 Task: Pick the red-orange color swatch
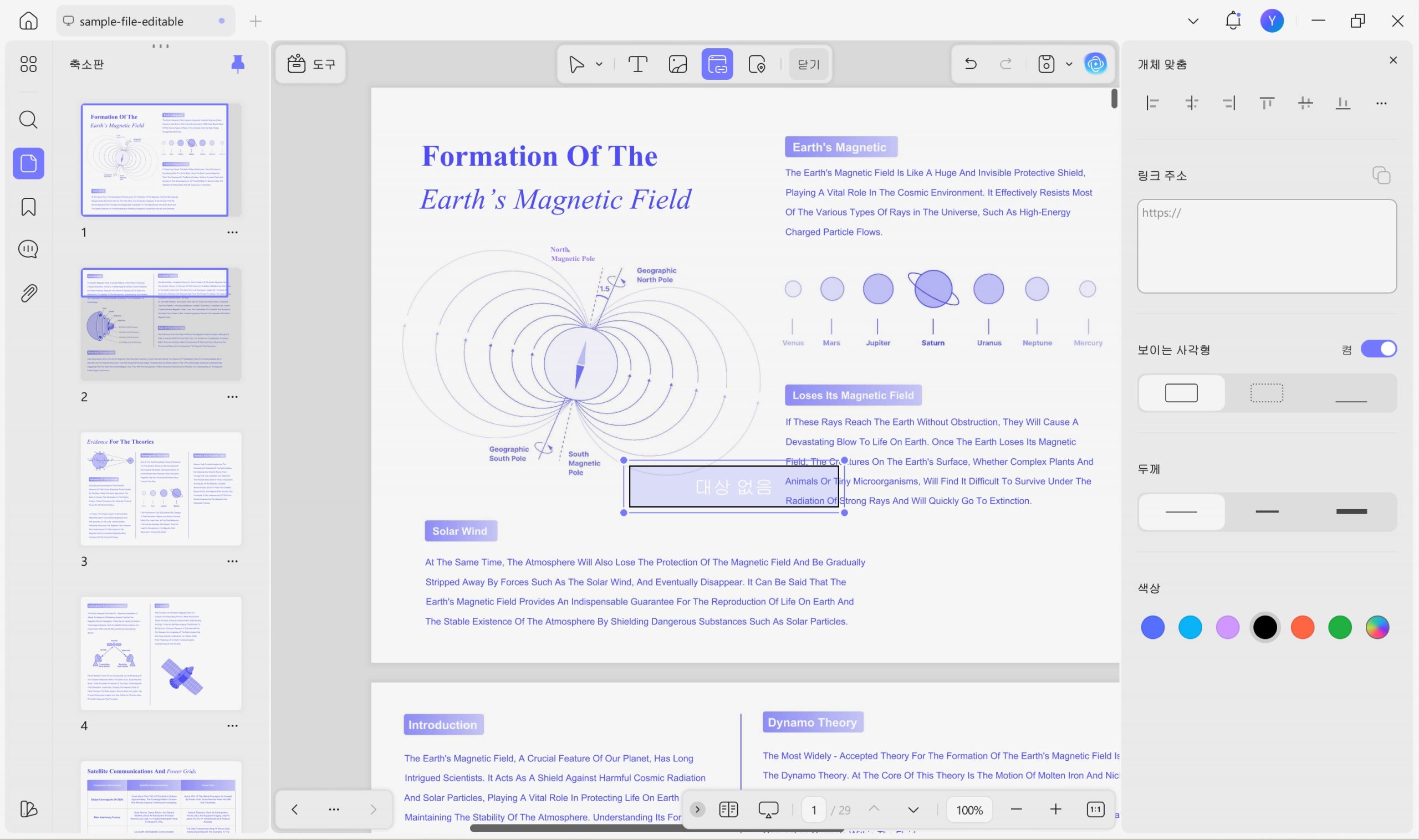pyautogui.click(x=1303, y=627)
